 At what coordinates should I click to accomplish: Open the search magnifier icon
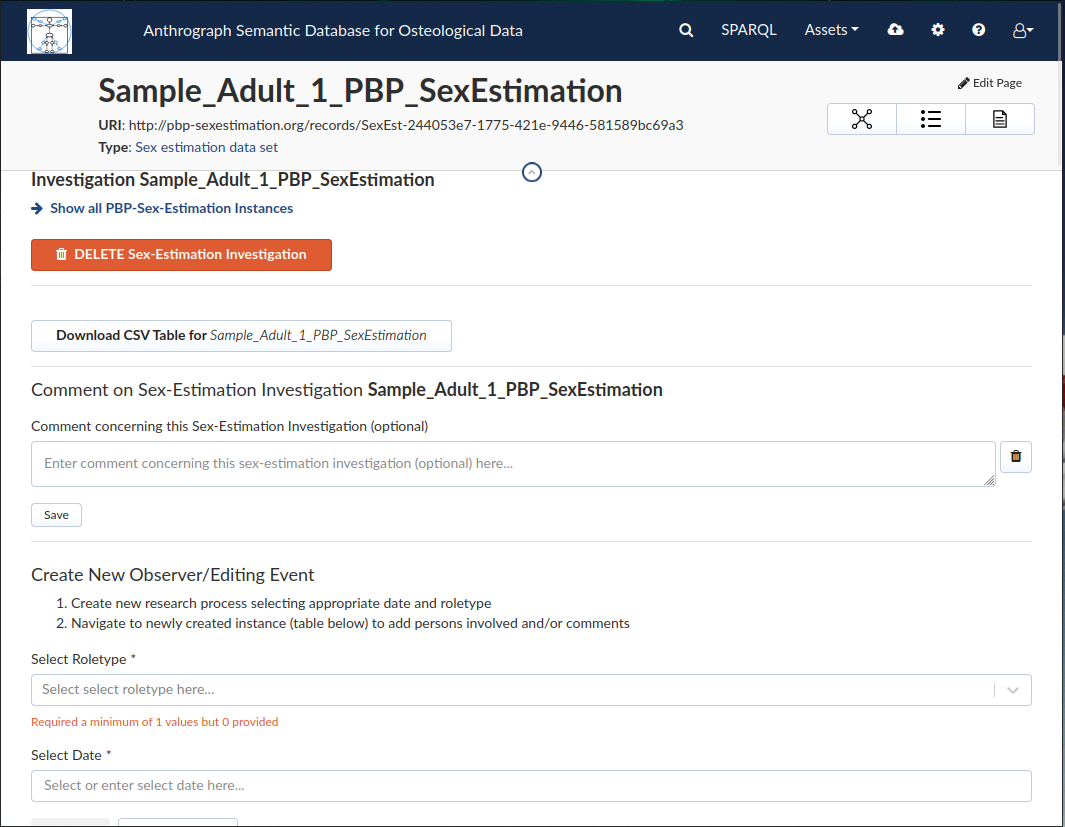pos(686,30)
